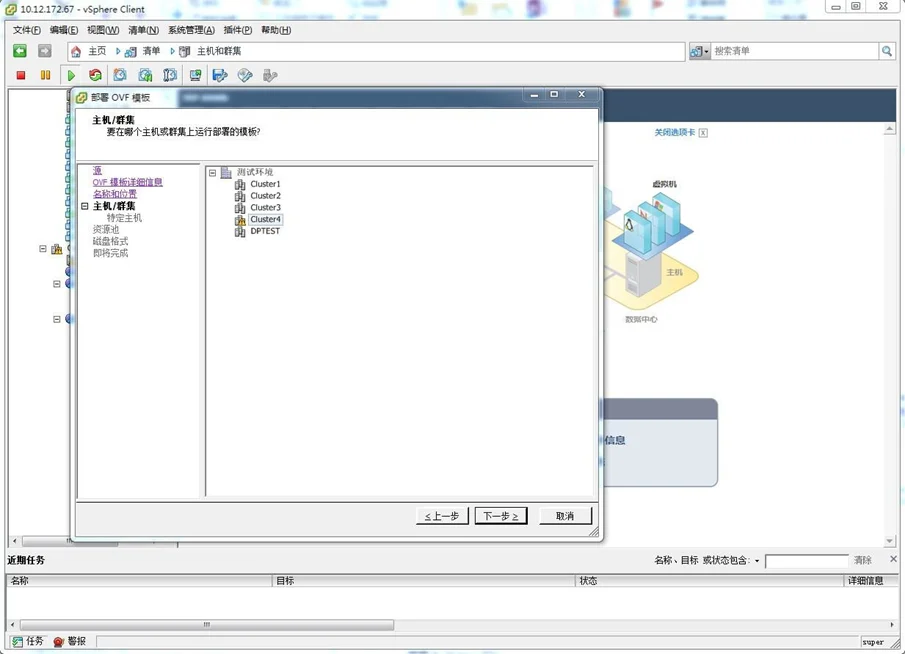Click the 测试环境 datacenter icon
905x654 pixels.
(226, 172)
